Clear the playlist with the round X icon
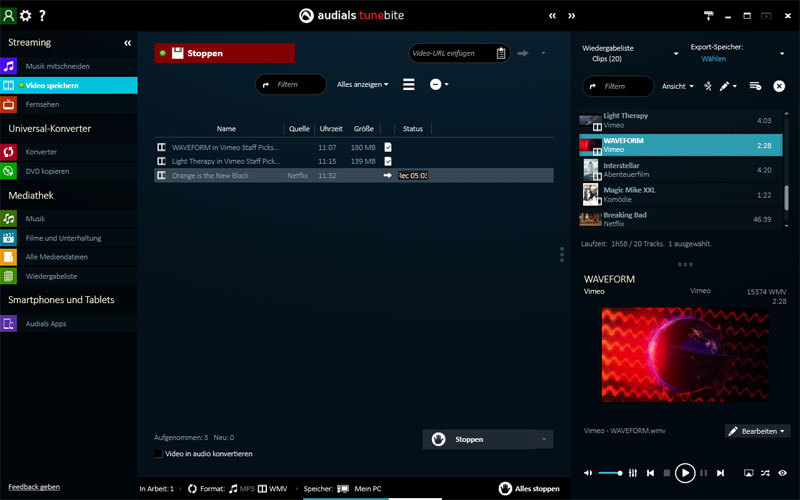 tap(779, 86)
